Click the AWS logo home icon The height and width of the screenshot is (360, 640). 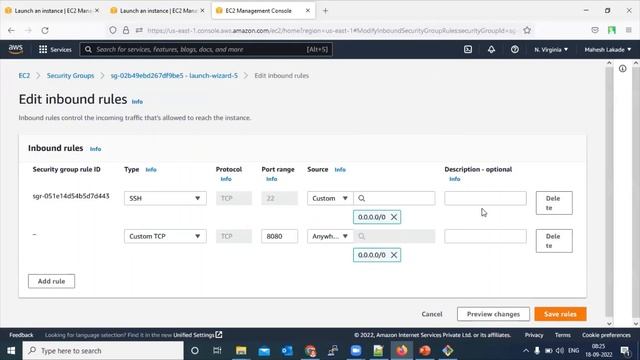[16, 49]
